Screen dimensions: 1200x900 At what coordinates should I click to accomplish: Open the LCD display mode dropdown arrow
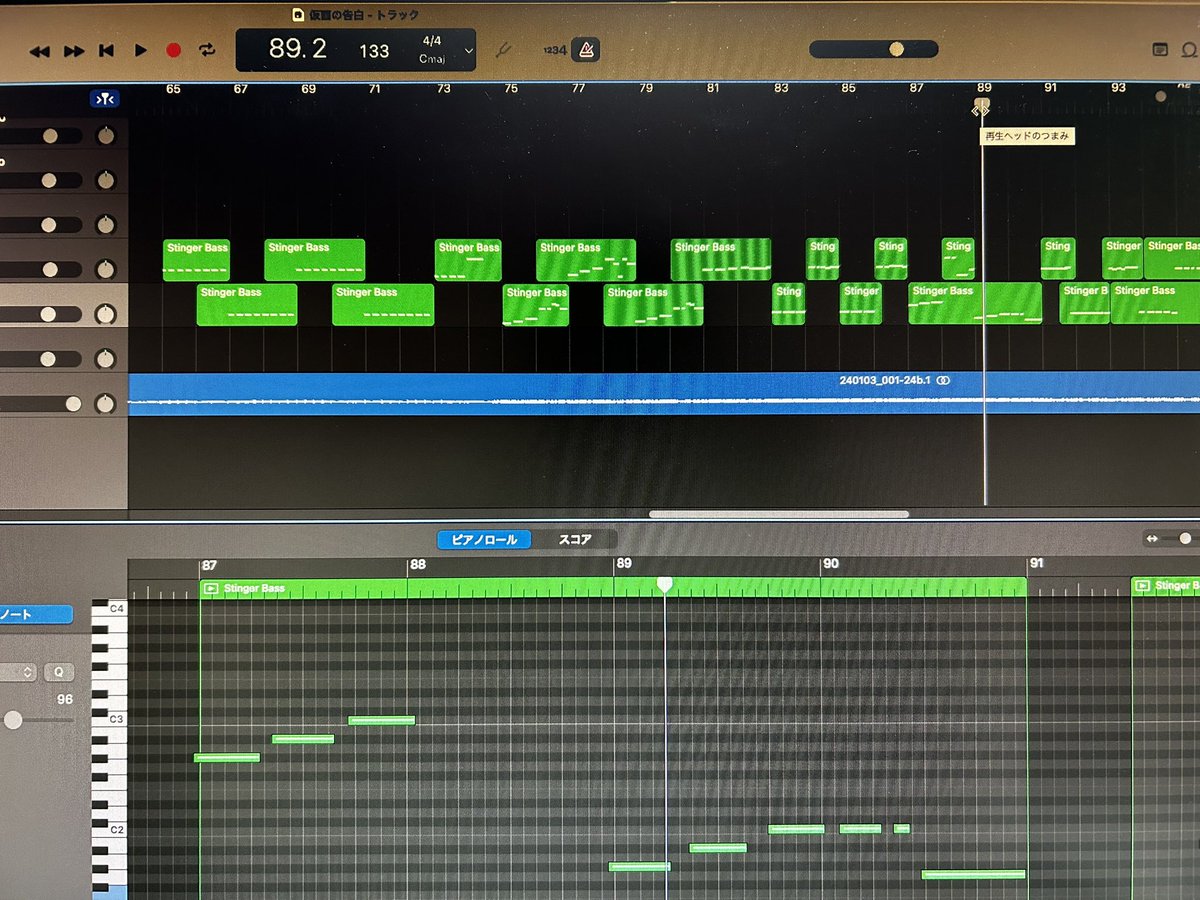click(468, 51)
